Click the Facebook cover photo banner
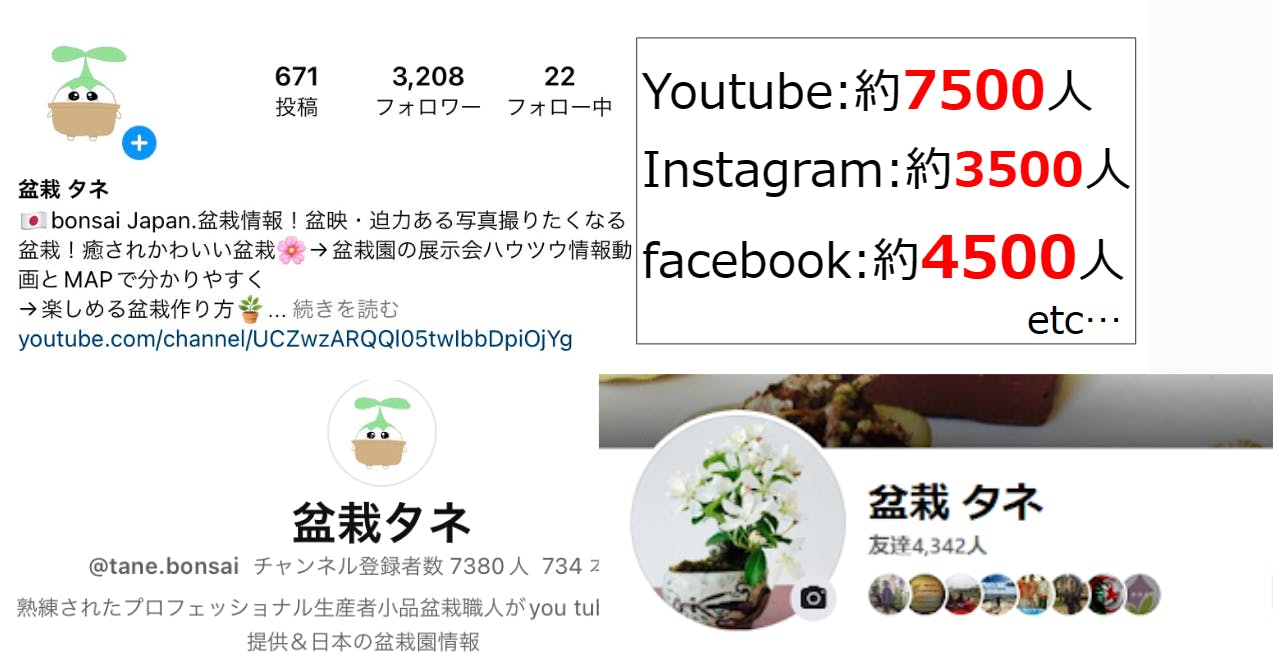The height and width of the screenshot is (652, 1273). (935, 409)
